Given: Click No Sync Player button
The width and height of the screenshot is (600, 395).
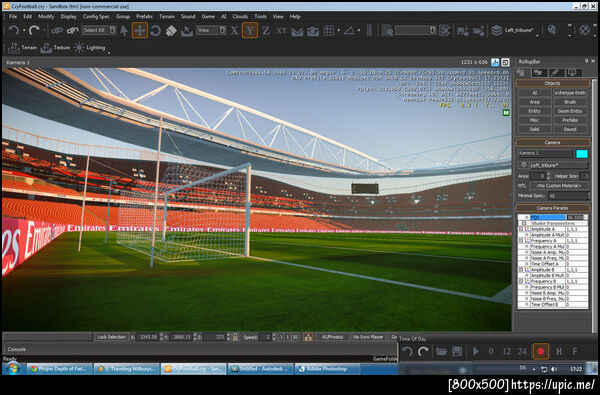Looking at the screenshot, I should 368,337.
